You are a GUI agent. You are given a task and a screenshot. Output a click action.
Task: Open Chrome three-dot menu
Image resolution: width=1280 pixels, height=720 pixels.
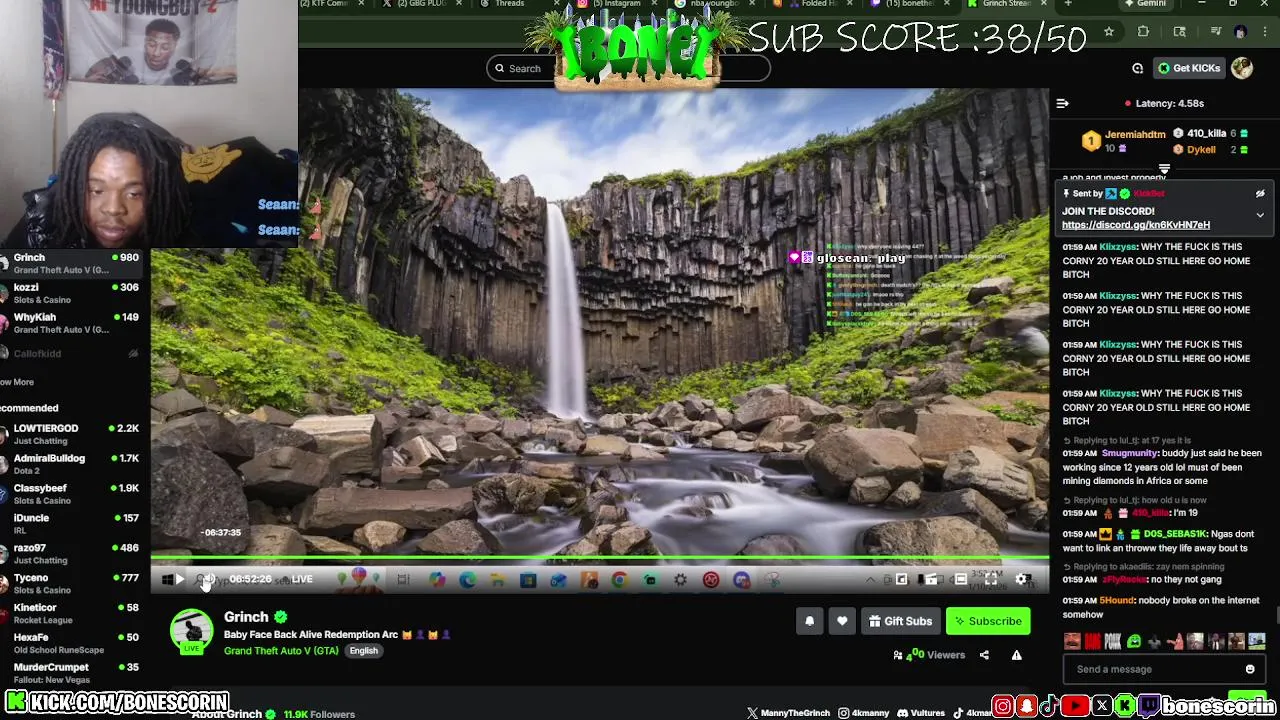click(x=1266, y=32)
